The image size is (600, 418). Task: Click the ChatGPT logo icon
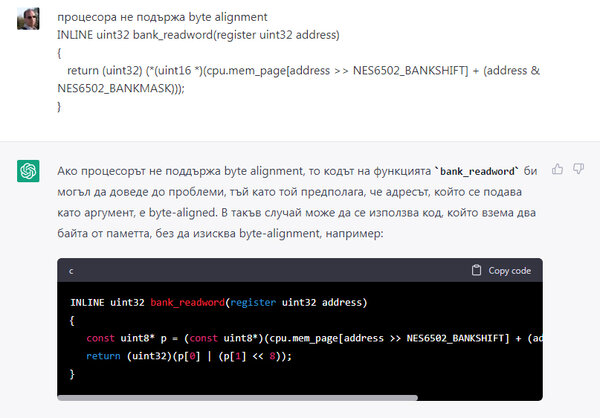(x=28, y=171)
